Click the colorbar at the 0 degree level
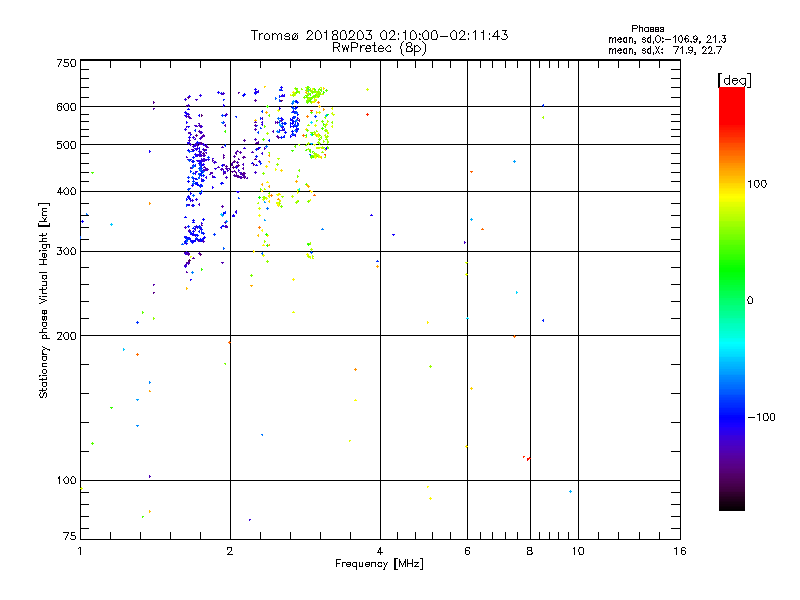 coord(732,300)
